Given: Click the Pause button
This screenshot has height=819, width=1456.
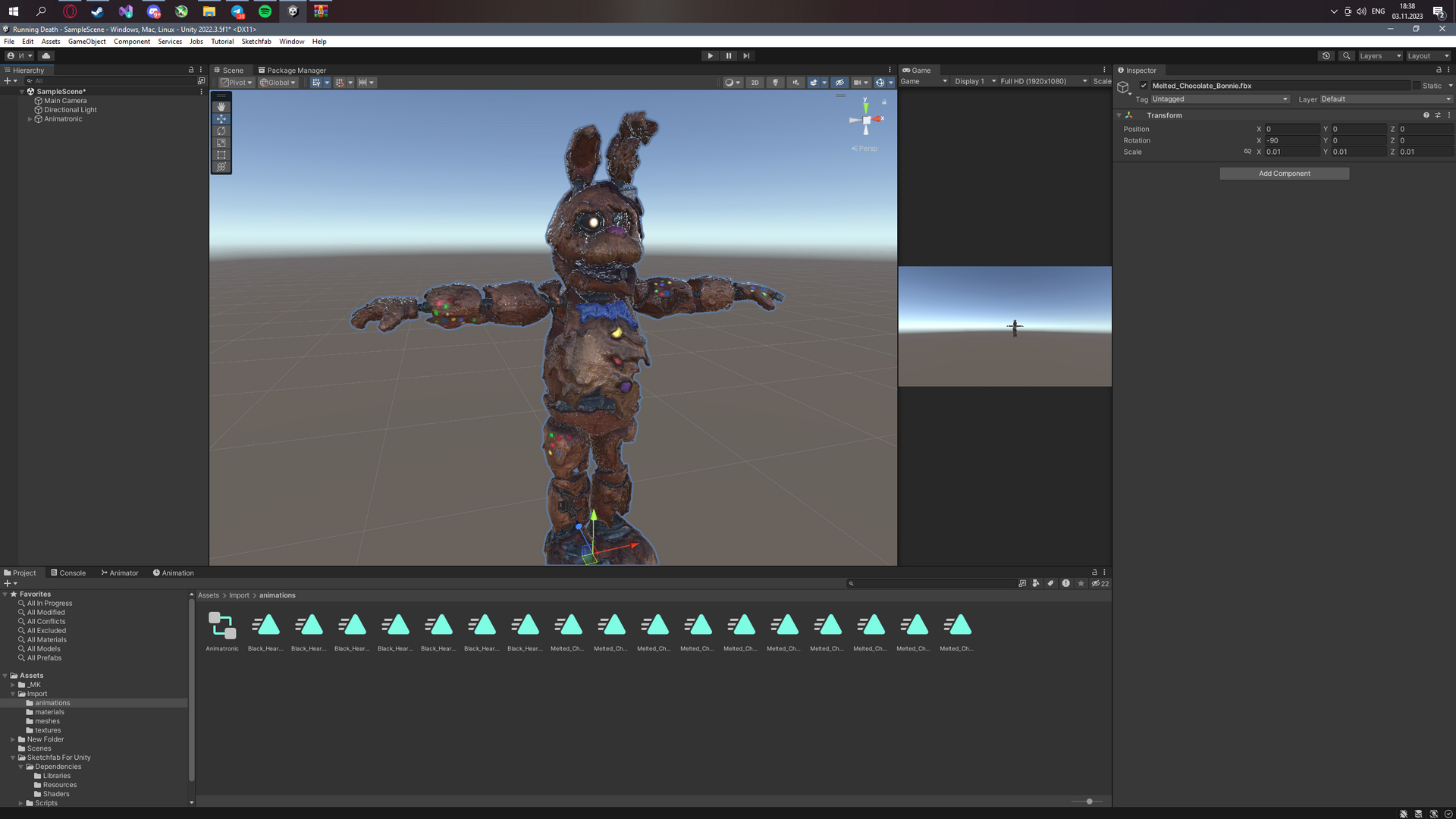Looking at the screenshot, I should (729, 56).
